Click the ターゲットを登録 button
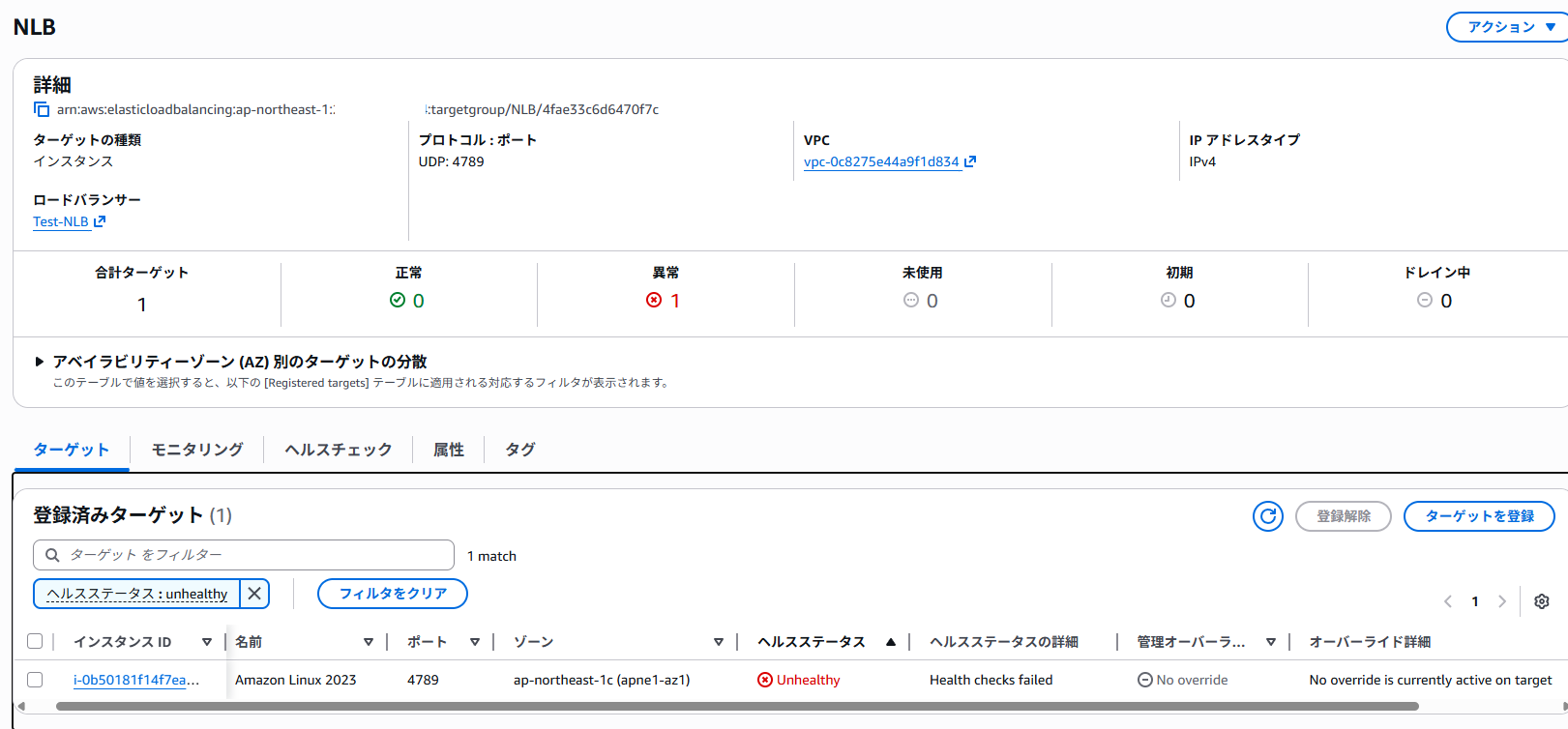Viewport: 1568px width, 729px height. (x=1479, y=516)
